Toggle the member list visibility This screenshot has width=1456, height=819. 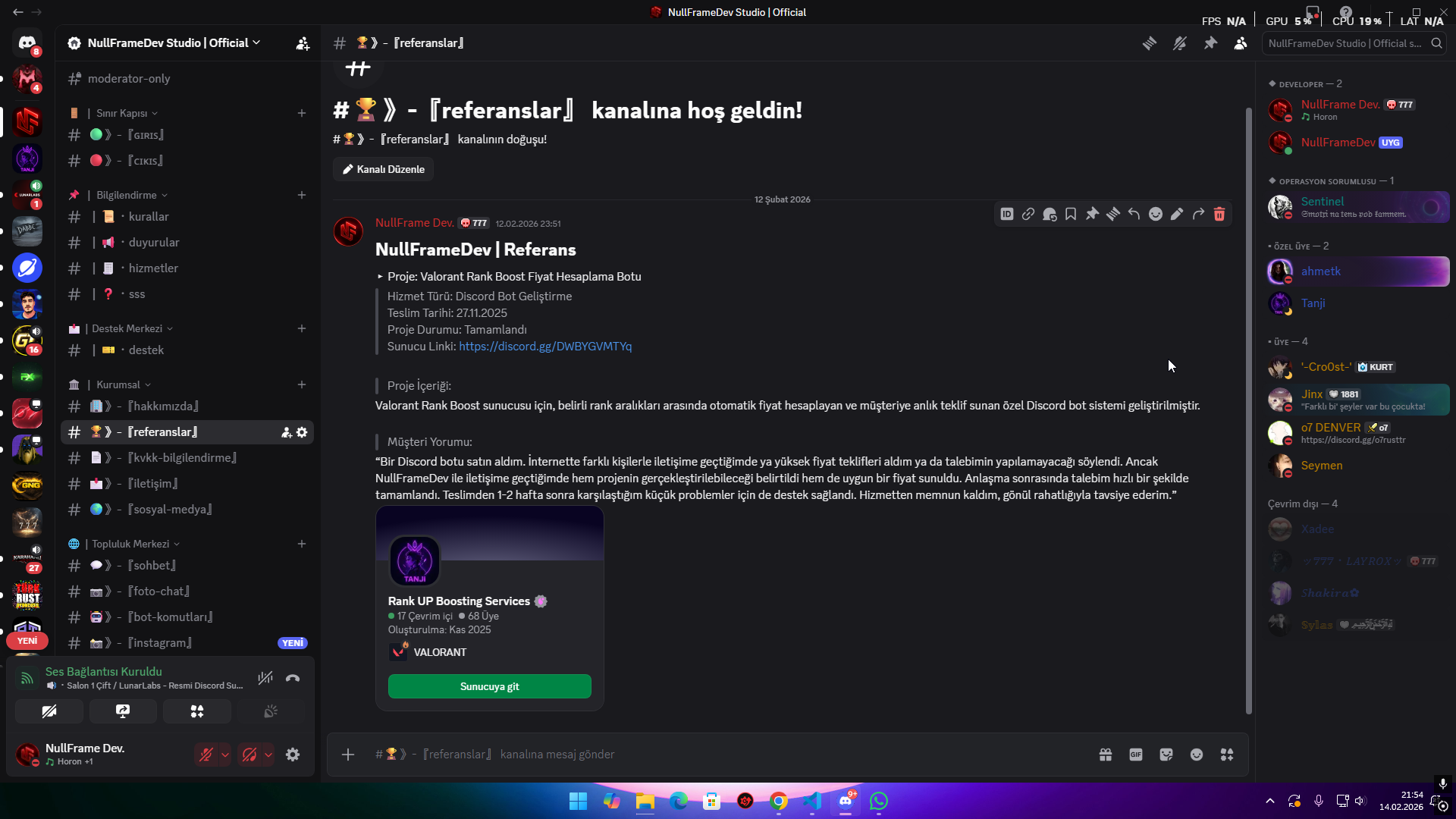[x=1241, y=43]
